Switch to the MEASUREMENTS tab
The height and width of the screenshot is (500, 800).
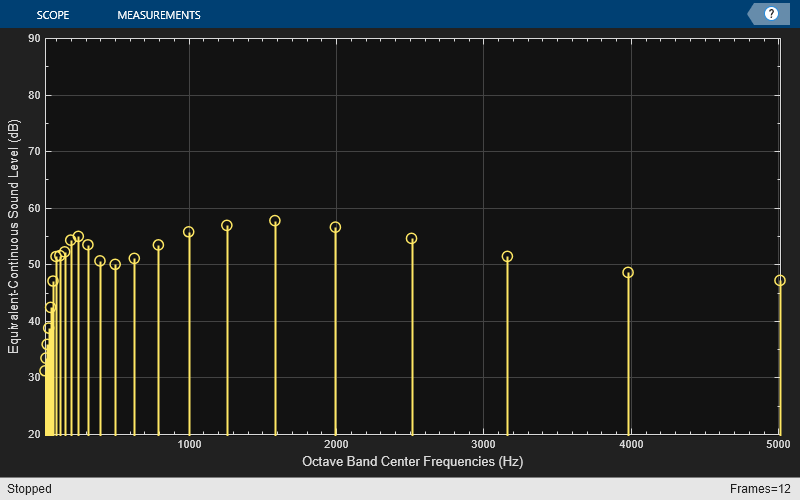[159, 15]
